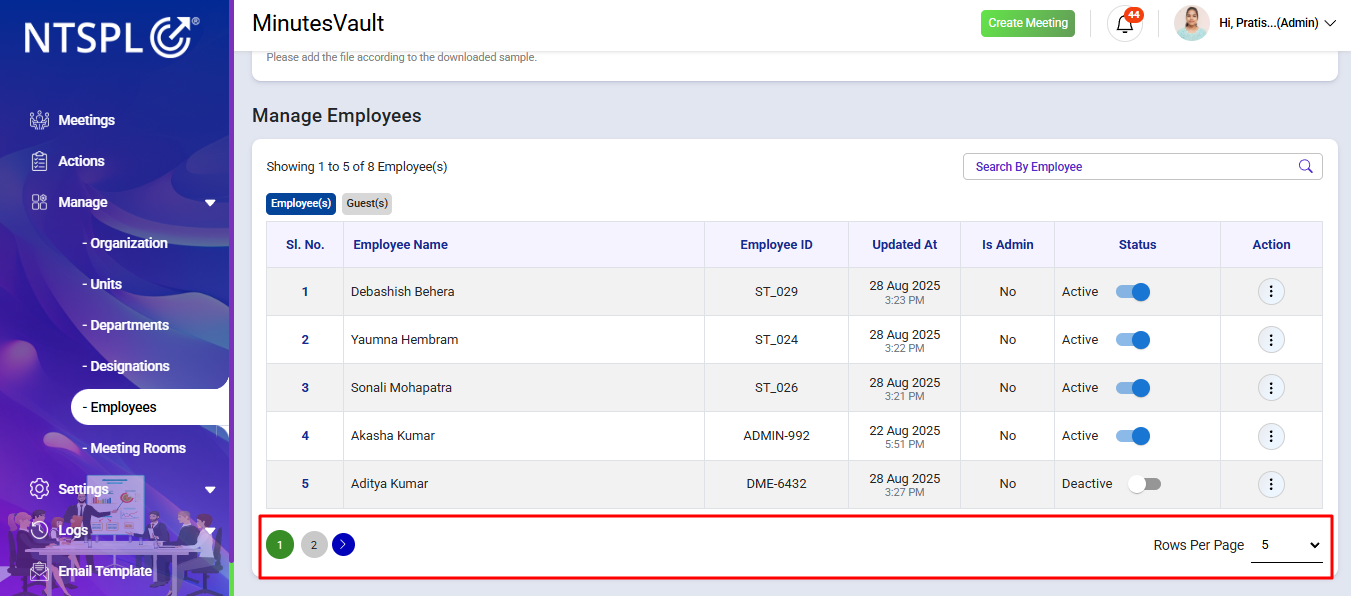Click employee ID ST_029
The width and height of the screenshot is (1351, 596).
[776, 292]
